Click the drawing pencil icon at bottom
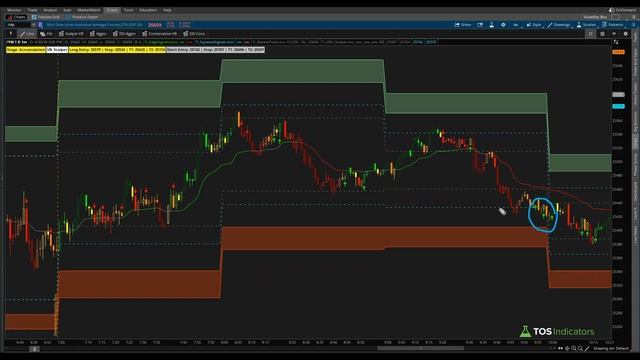Viewport: 640px width, 360px height. (x=587, y=349)
